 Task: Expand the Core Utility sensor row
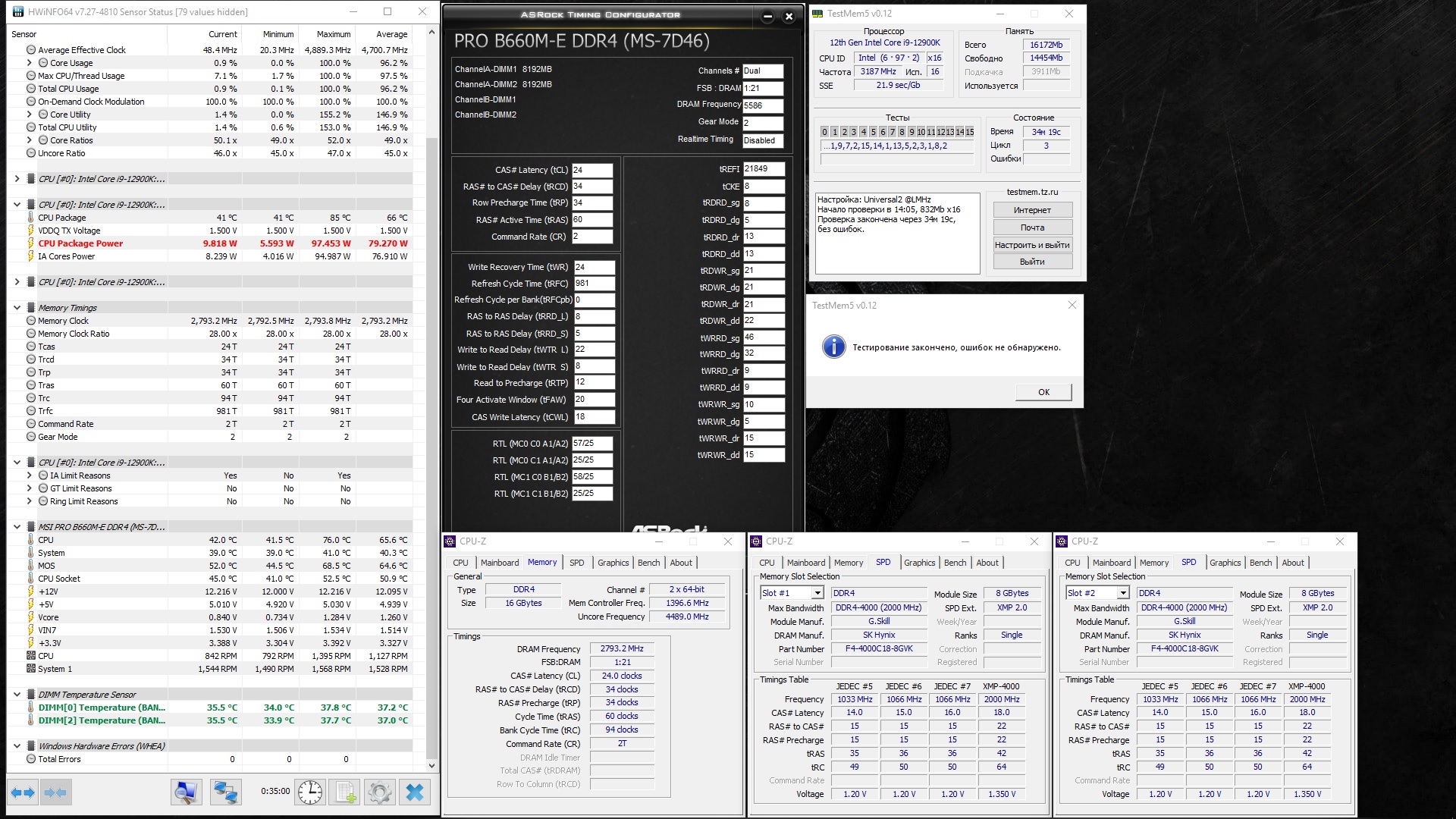pyautogui.click(x=30, y=115)
